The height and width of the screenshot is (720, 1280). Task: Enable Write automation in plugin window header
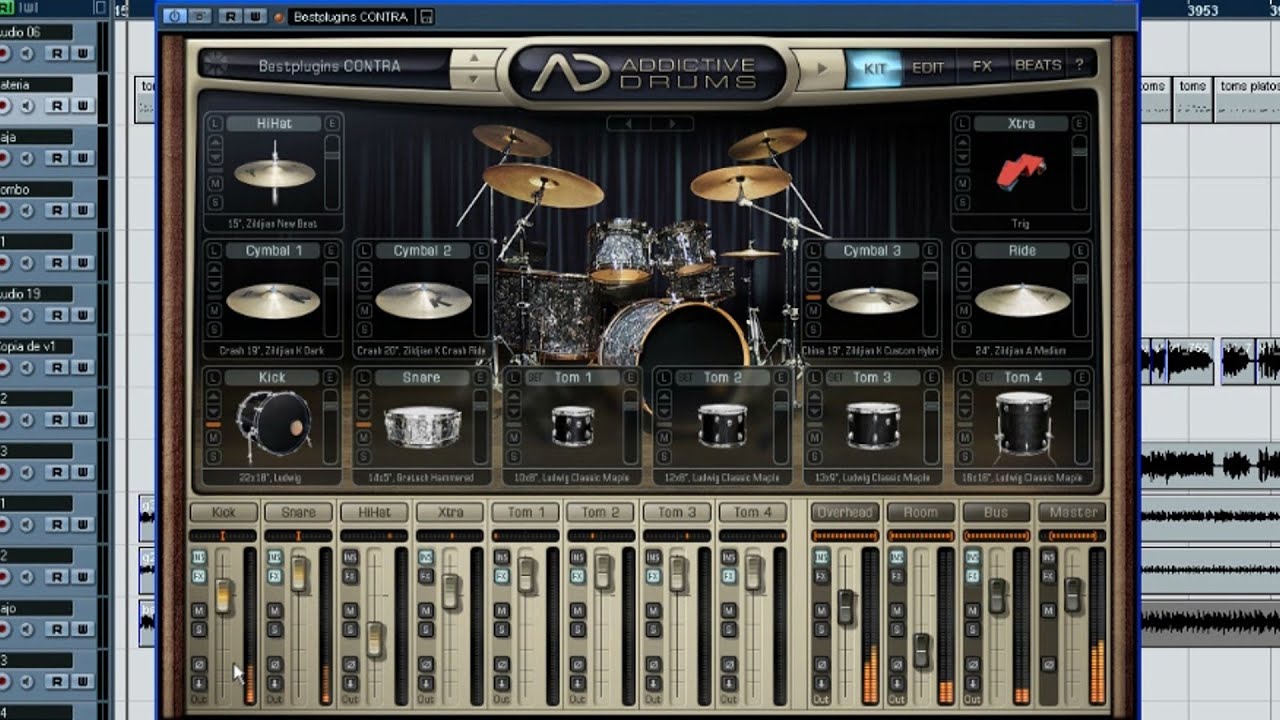255,17
